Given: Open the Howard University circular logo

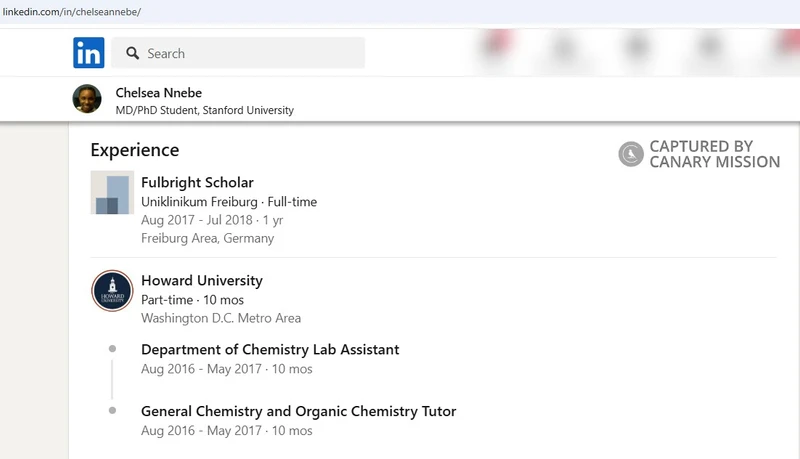Looking at the screenshot, I should 112,291.
